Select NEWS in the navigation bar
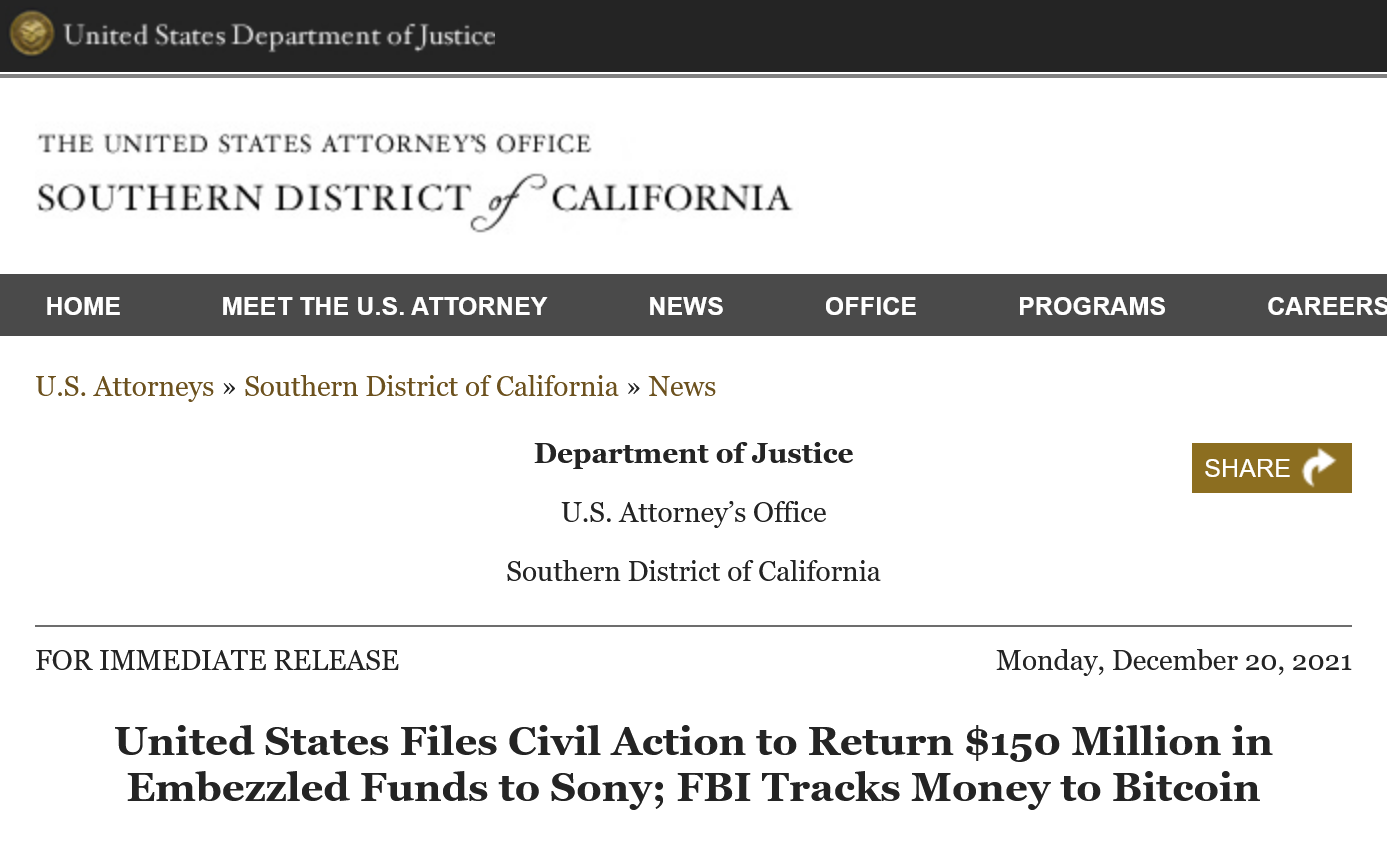The height and width of the screenshot is (844, 1387). point(685,306)
